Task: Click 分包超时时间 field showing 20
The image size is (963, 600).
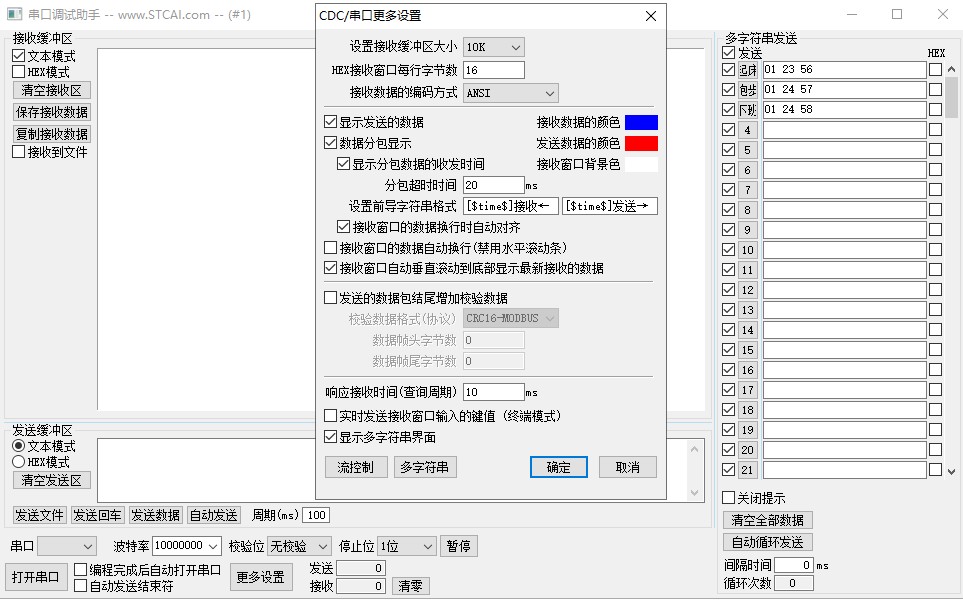Action: click(x=494, y=185)
